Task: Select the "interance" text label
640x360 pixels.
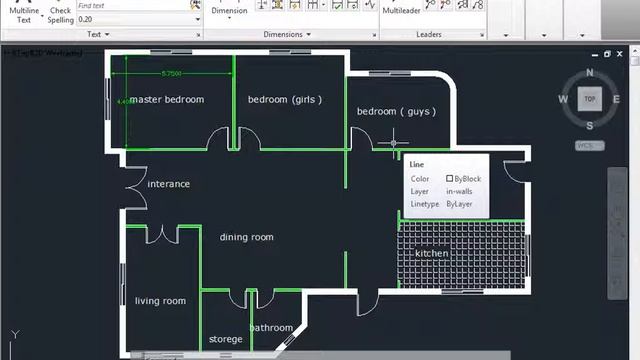Action: (169, 184)
